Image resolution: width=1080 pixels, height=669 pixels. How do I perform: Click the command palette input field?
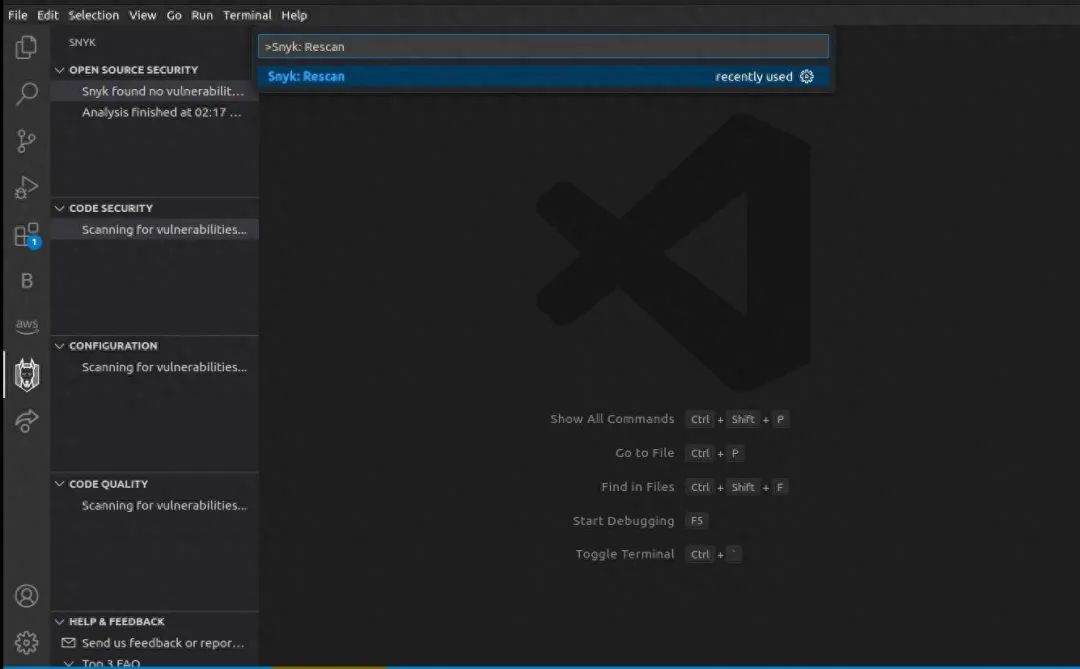[543, 46]
